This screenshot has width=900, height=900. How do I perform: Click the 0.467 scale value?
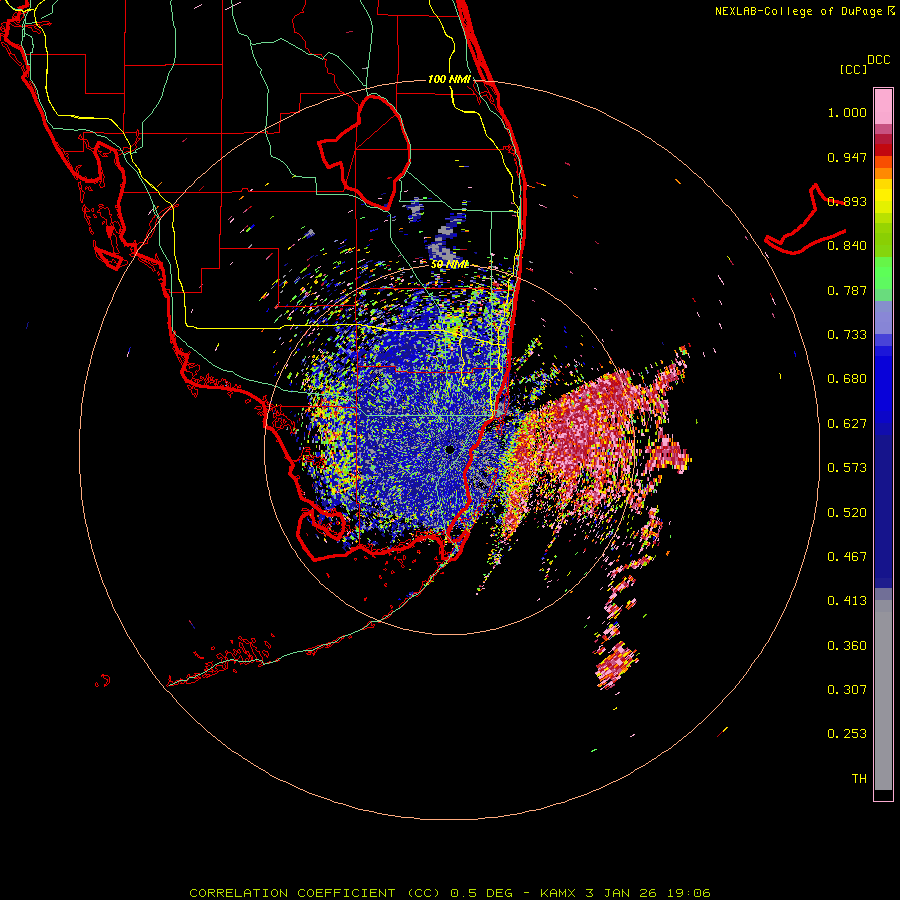[x=847, y=557]
